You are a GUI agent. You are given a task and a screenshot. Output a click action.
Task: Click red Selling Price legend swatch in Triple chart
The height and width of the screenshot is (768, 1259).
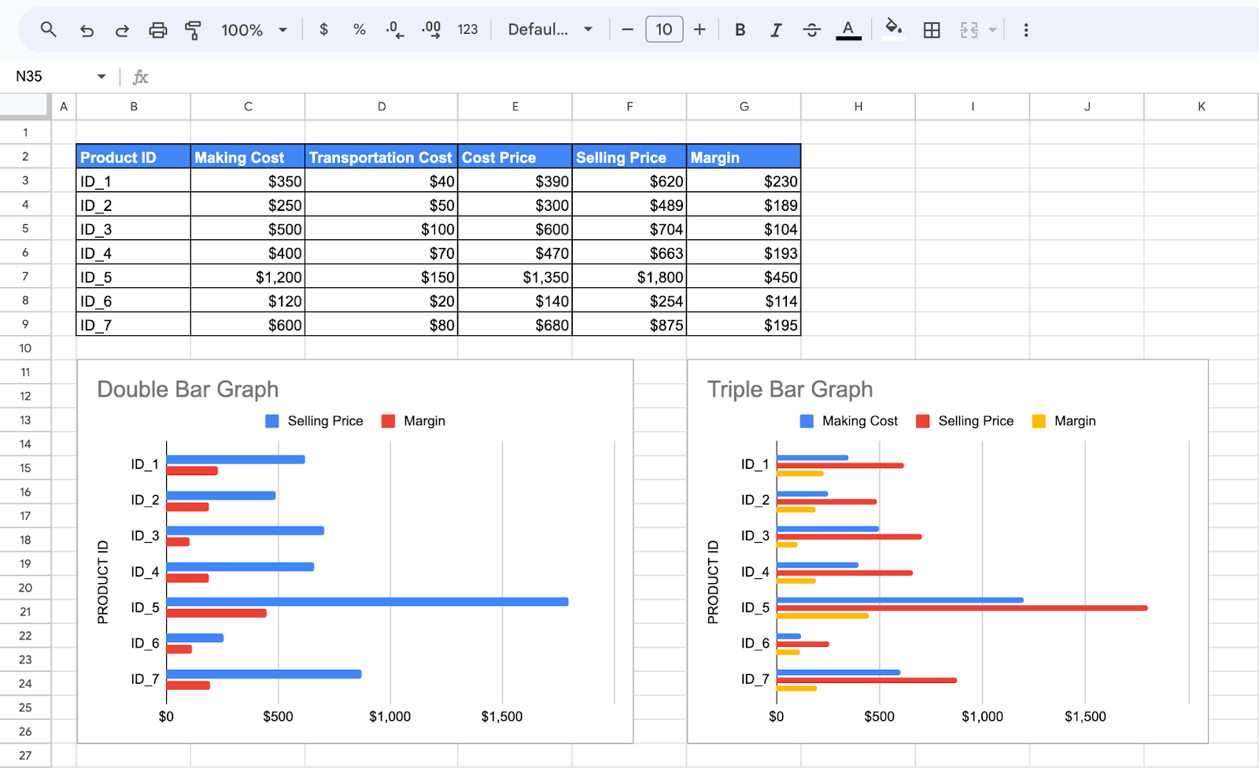point(923,421)
